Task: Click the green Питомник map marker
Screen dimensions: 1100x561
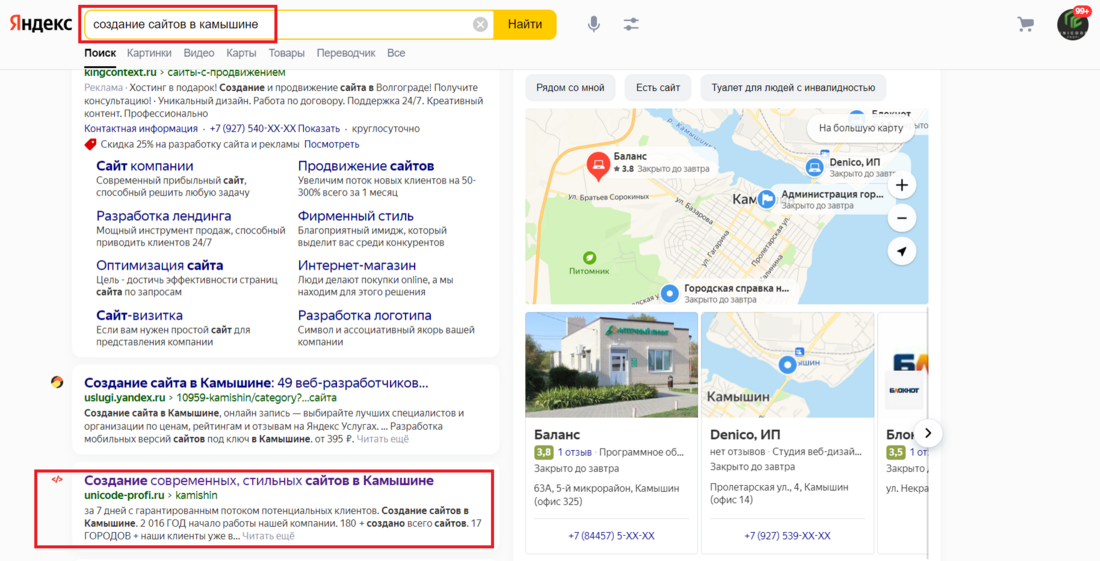Action: 590,258
